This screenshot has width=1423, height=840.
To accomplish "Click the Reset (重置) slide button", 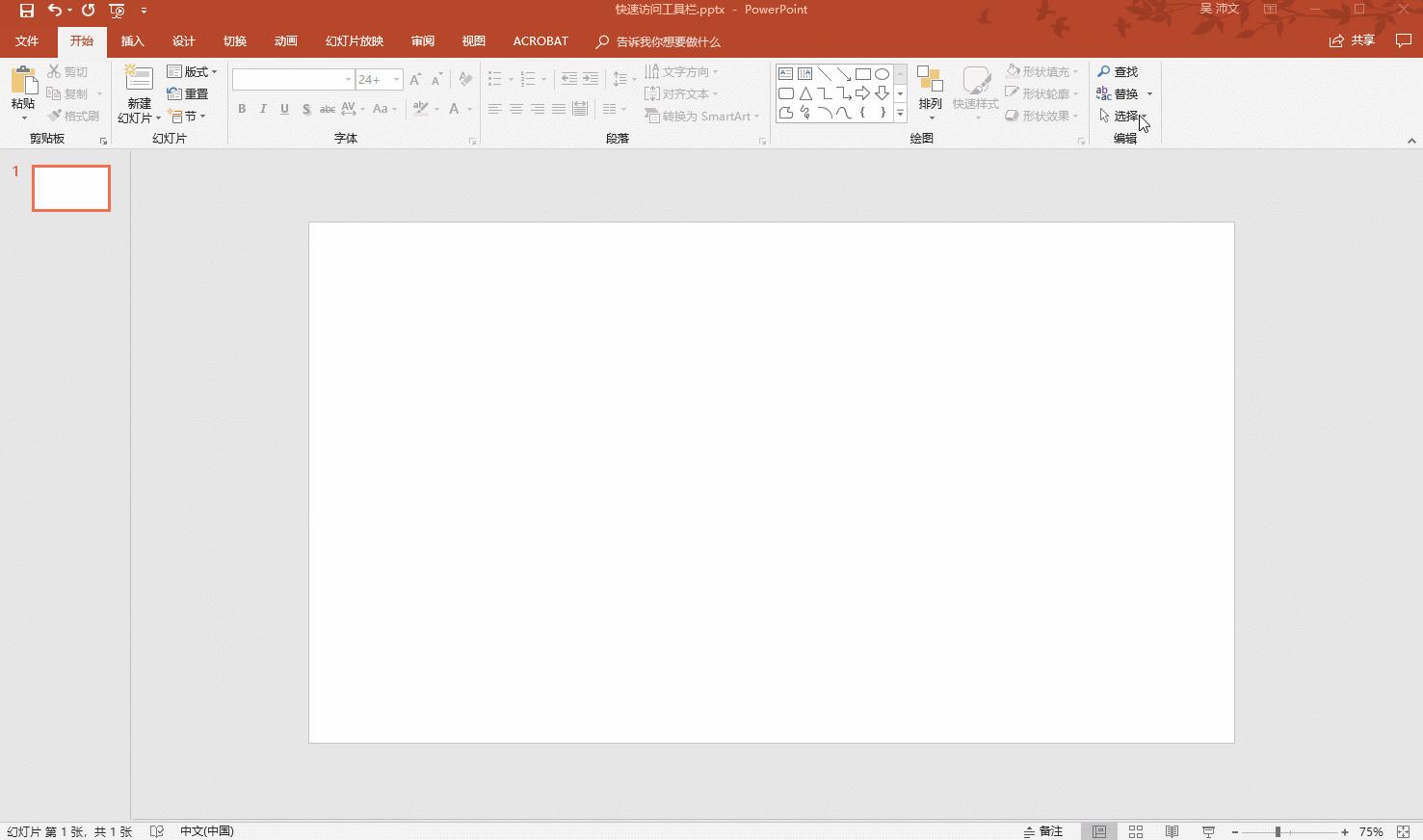I will (x=188, y=94).
